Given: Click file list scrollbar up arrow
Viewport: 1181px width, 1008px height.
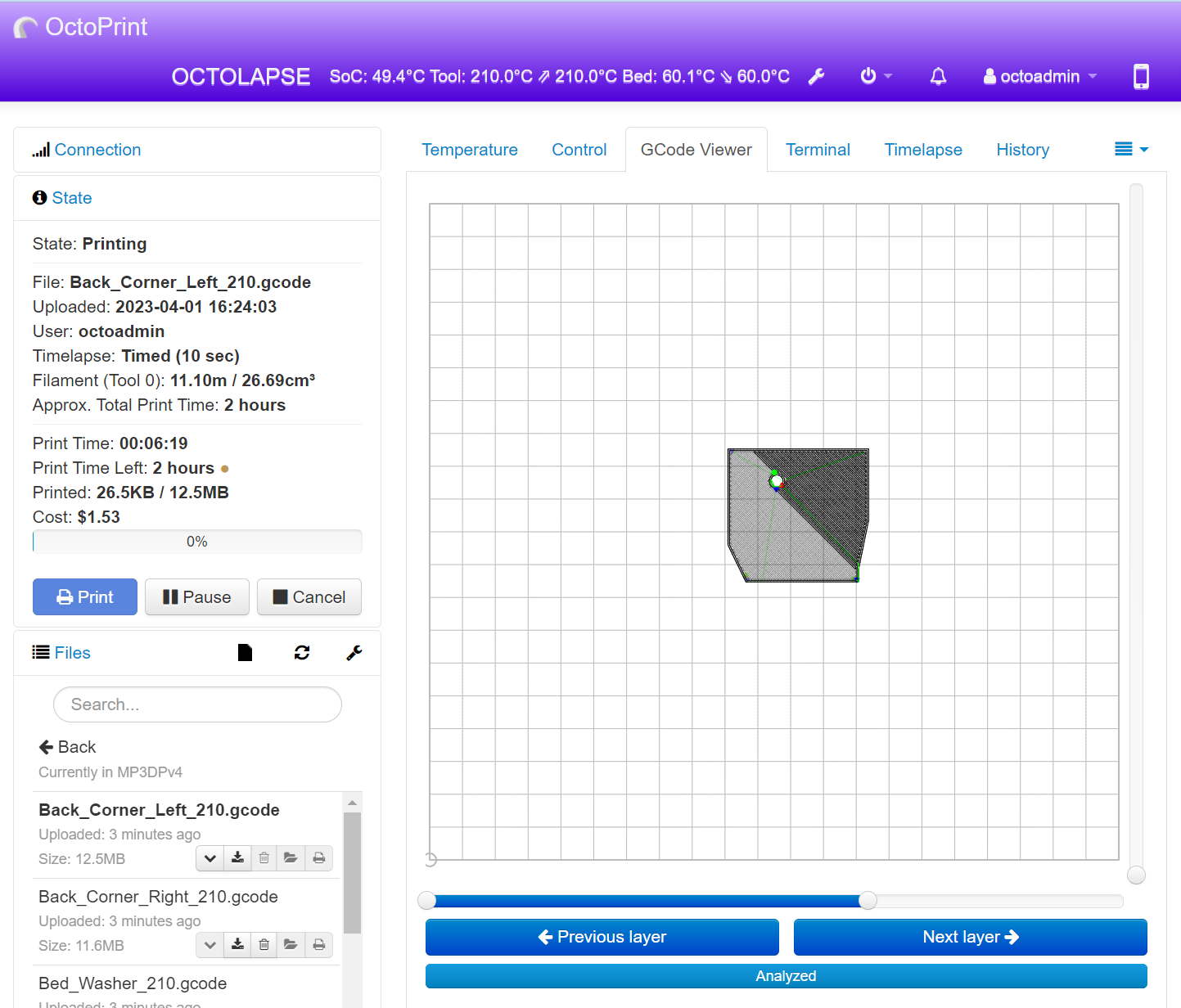Looking at the screenshot, I should [352, 803].
